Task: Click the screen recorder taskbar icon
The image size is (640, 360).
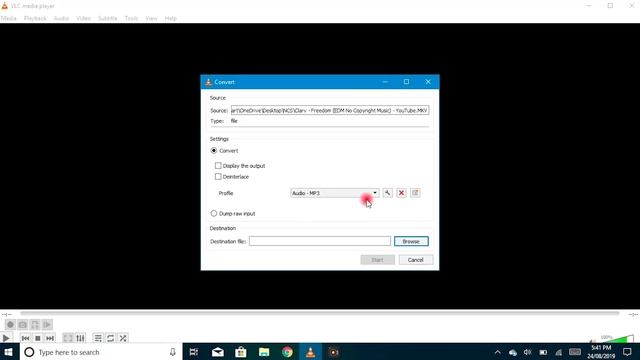Action: coord(334,352)
